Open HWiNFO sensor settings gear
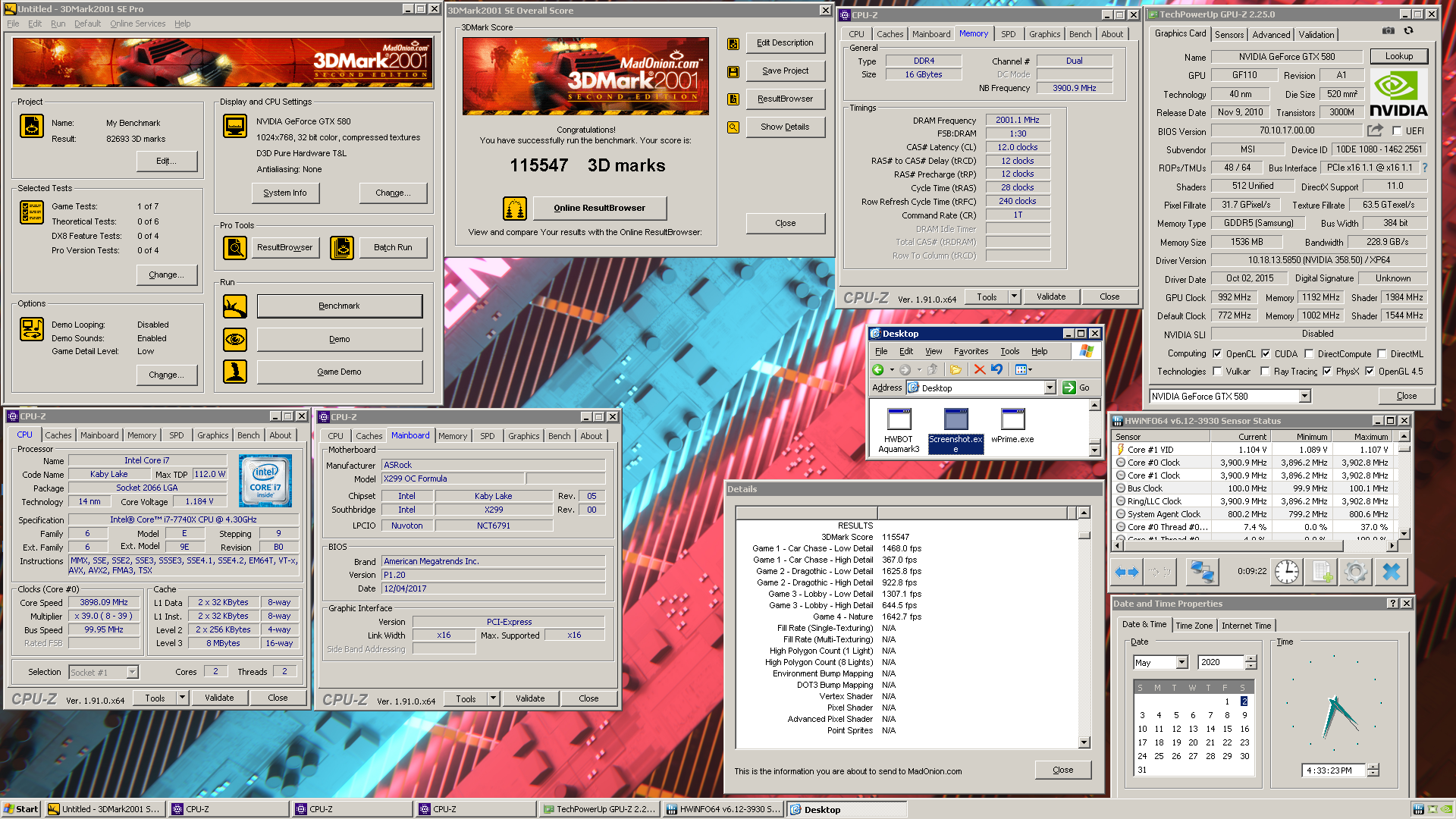The width and height of the screenshot is (1456, 819). pos(1356,572)
